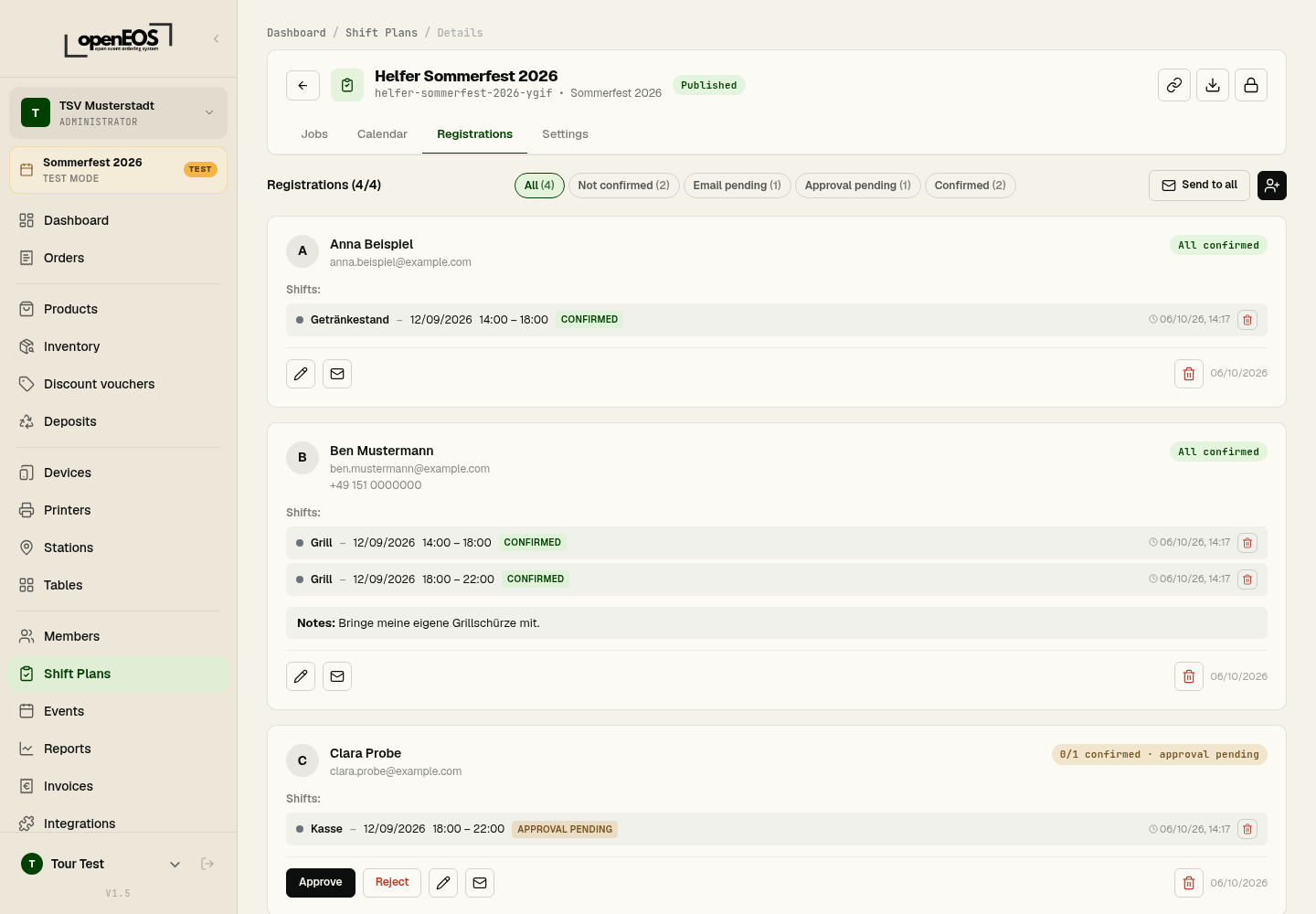1316x914 pixels.
Task: Edit Anna Beispiel's registration
Action: (301, 374)
